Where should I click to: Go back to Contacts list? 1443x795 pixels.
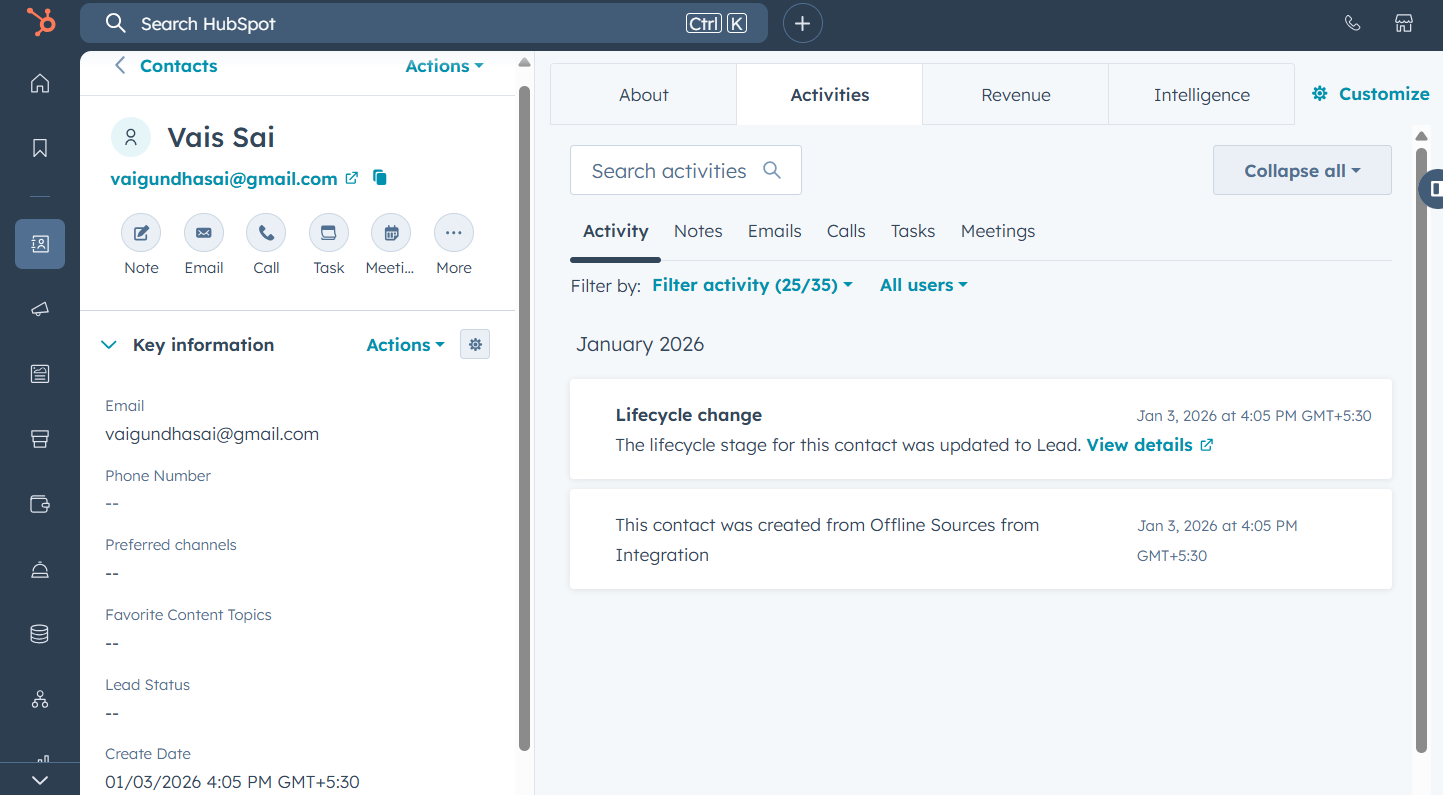pos(166,66)
